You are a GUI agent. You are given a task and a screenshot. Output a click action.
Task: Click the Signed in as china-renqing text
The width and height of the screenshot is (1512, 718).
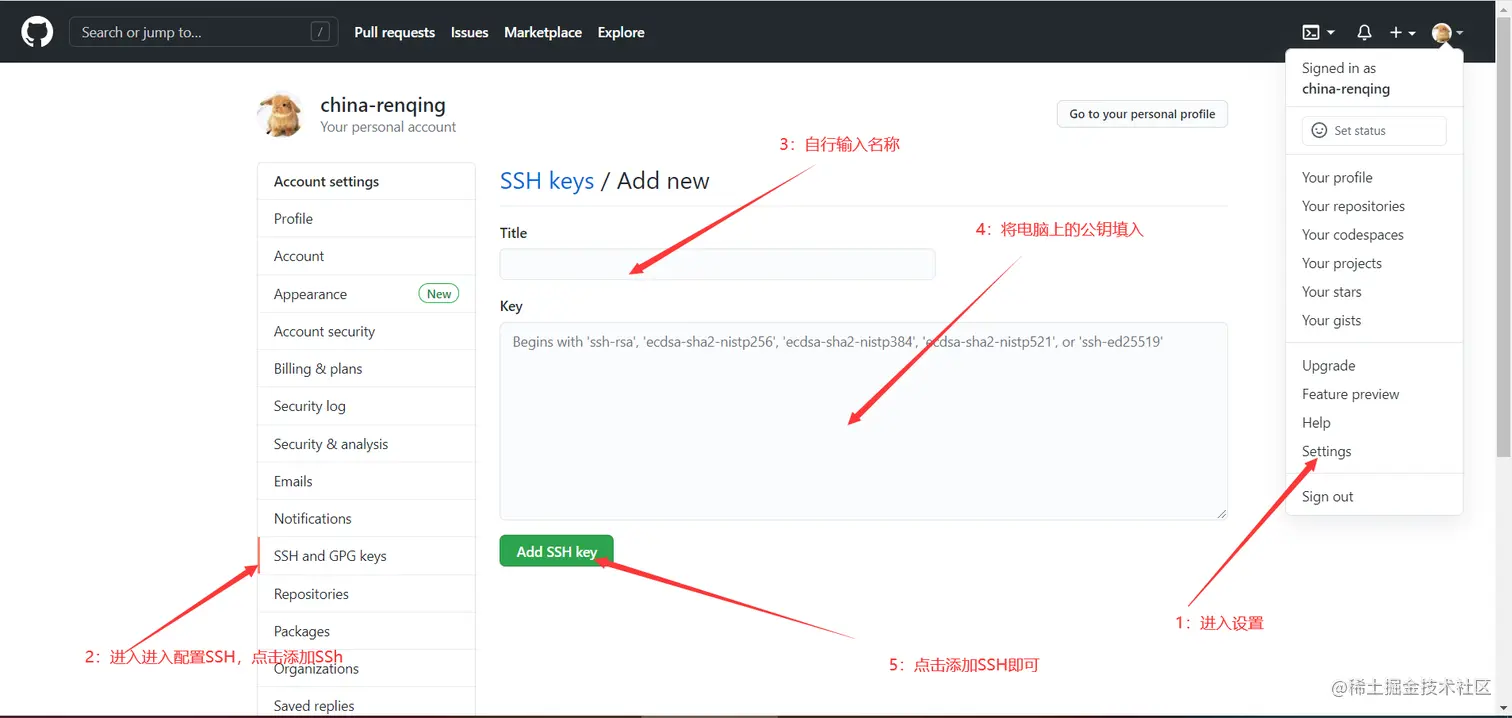click(1346, 78)
